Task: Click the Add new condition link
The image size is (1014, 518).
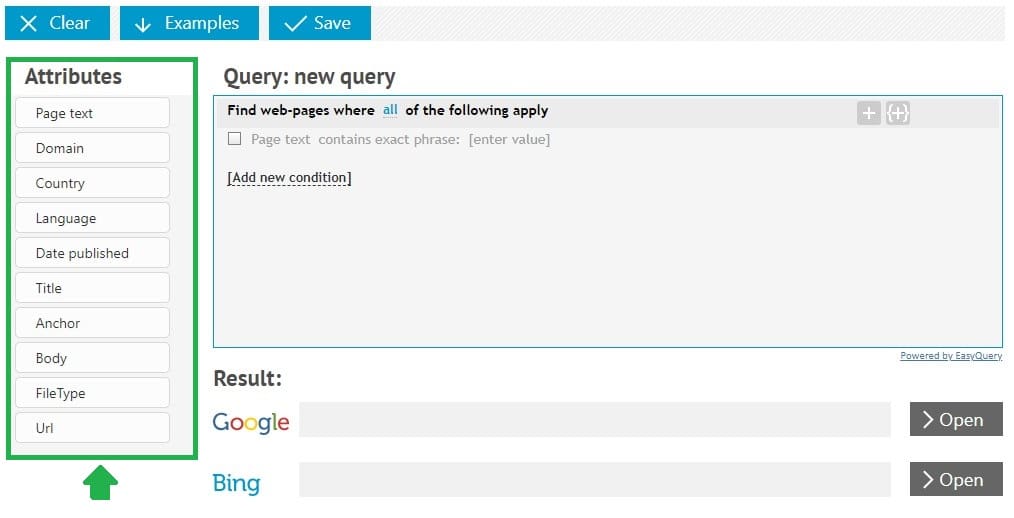Action: 289,178
